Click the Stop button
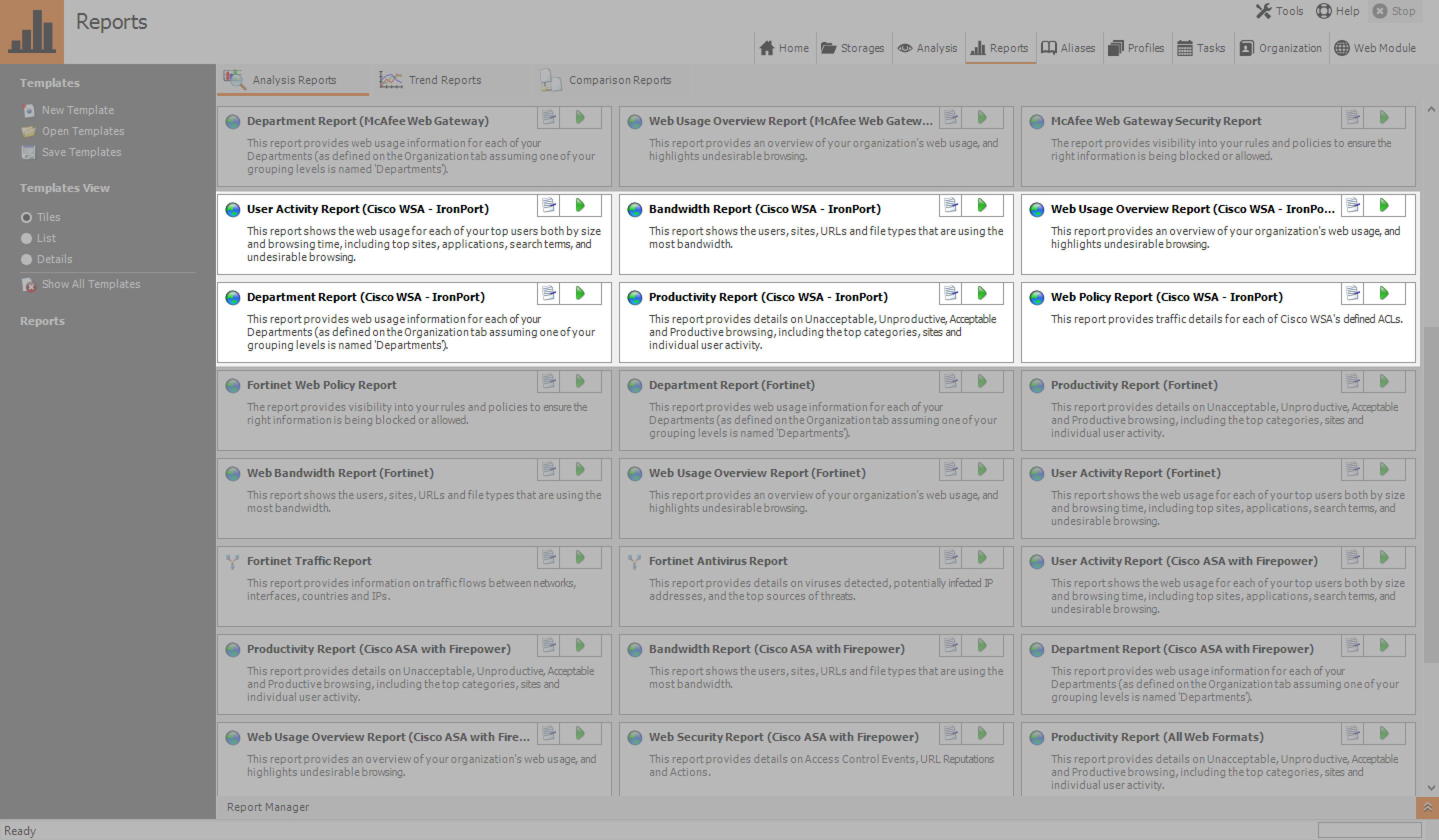Viewport: 1439px width, 840px height. 1394,11
